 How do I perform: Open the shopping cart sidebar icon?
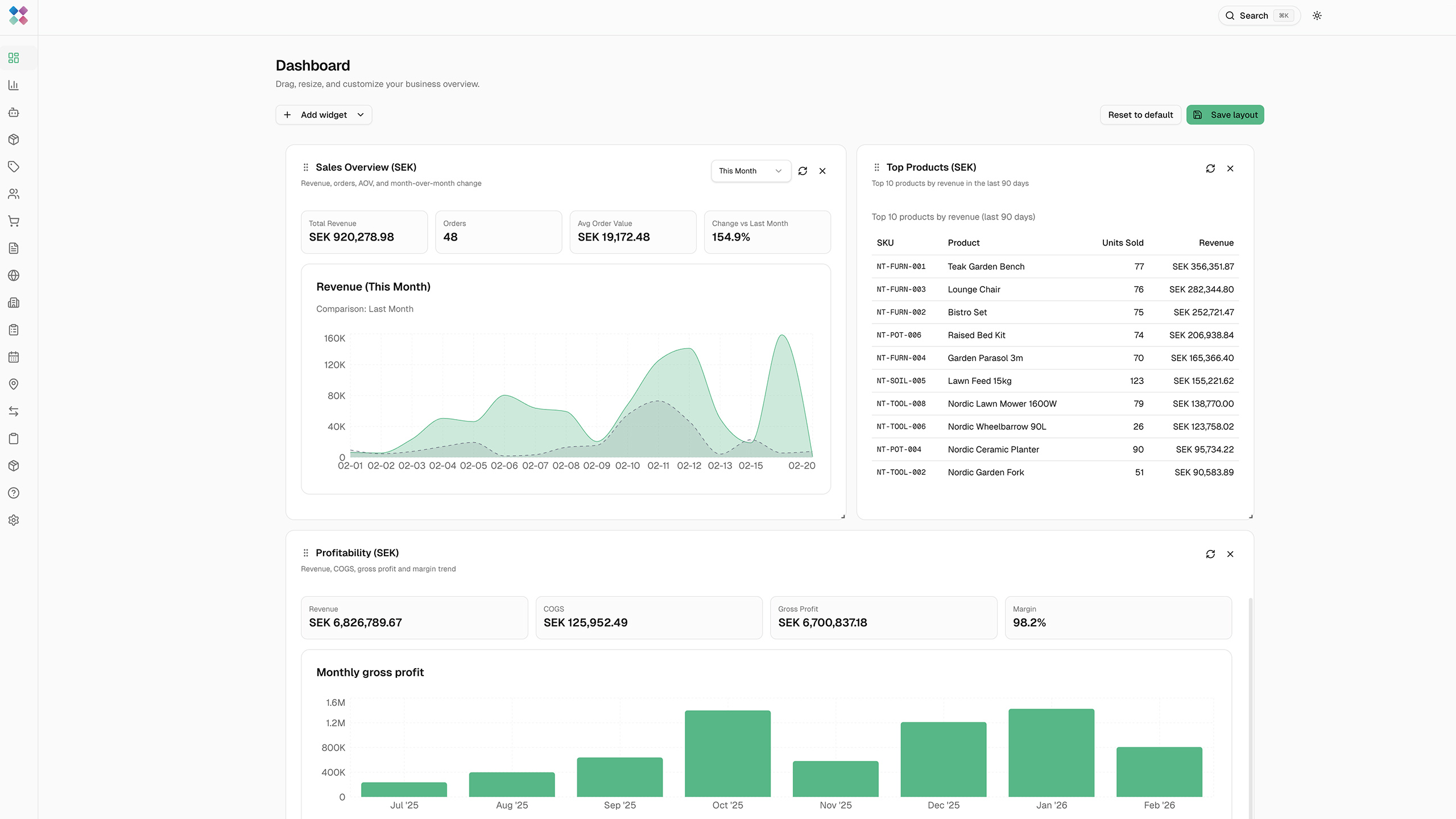click(14, 221)
